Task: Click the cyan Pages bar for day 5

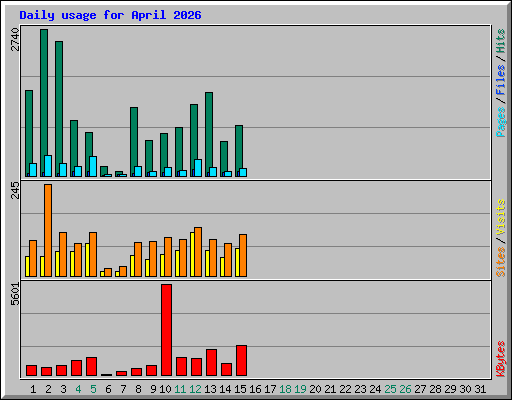Action: [x=93, y=166]
